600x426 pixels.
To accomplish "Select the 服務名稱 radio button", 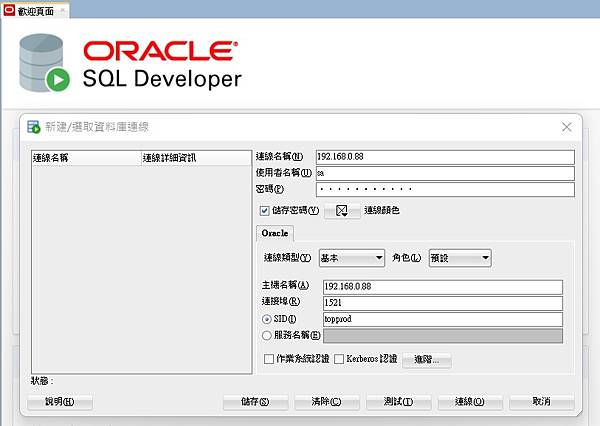I will (267, 336).
